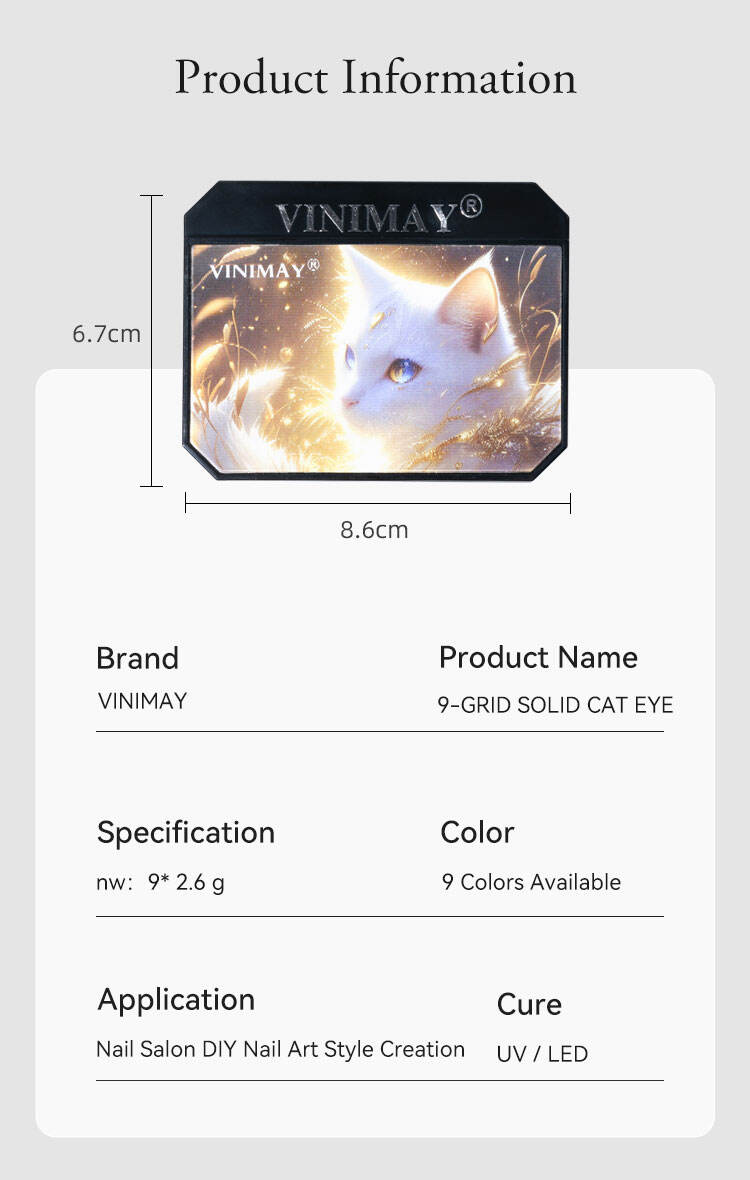Click the Product Information title
The width and height of the screenshot is (750, 1180).
point(375,78)
